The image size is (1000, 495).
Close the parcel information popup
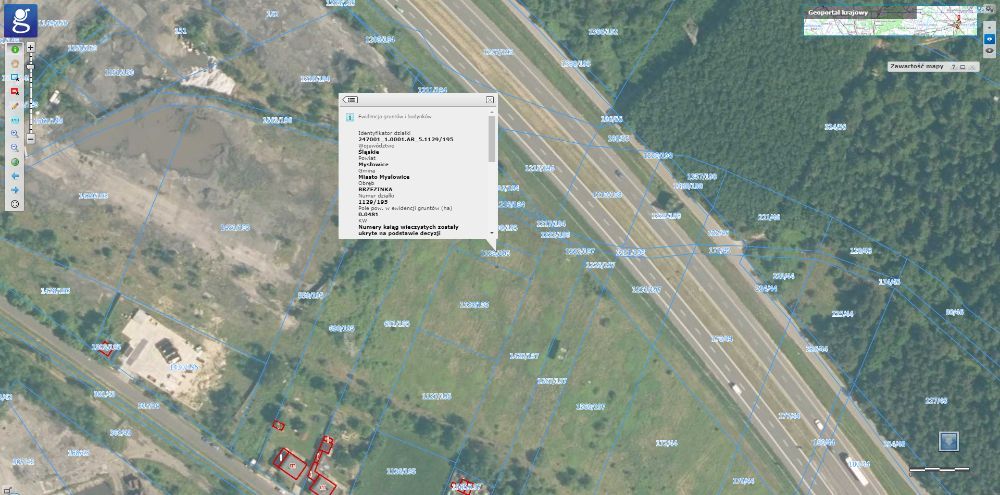tap(490, 100)
